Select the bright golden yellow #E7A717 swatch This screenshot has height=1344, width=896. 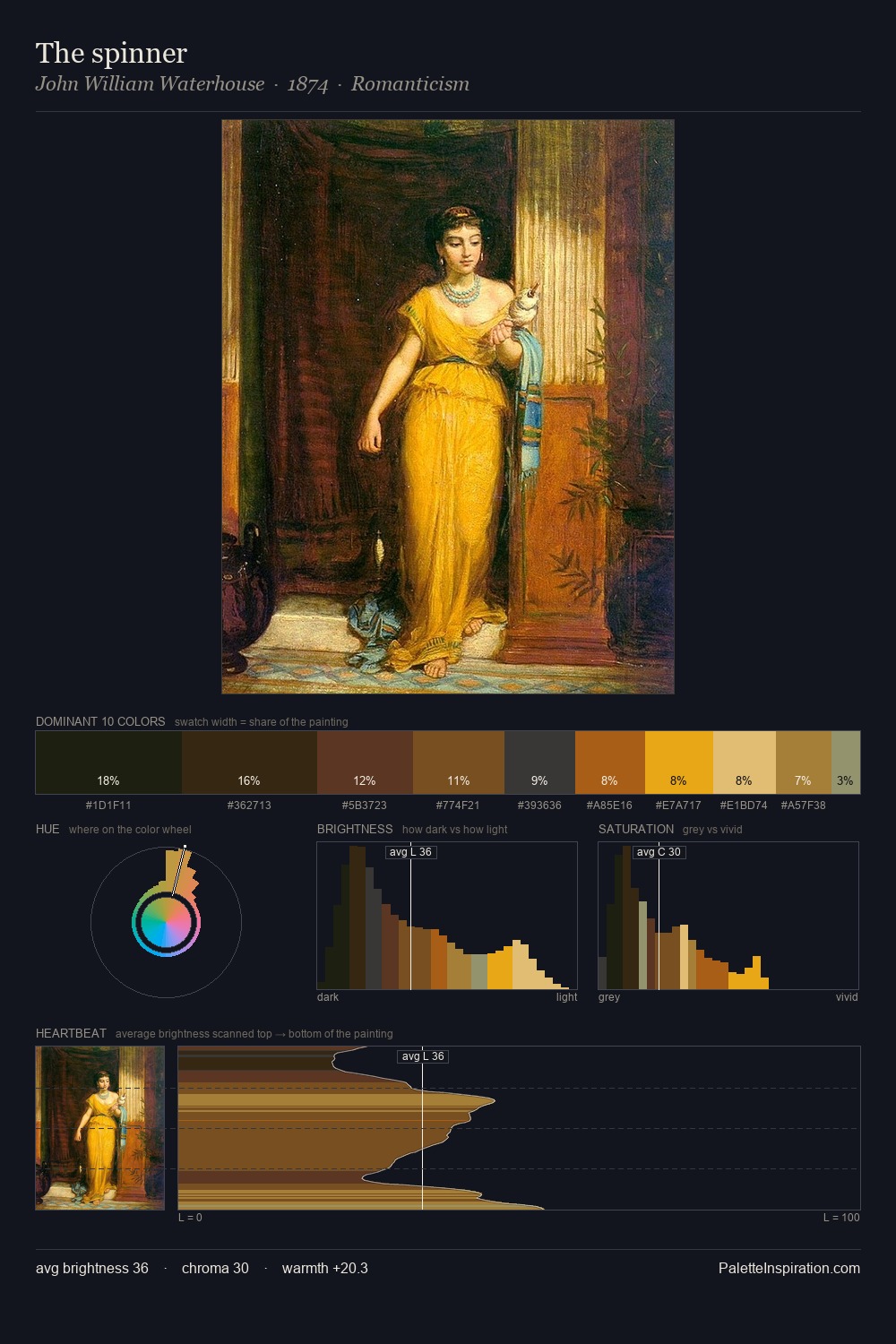coord(679,762)
